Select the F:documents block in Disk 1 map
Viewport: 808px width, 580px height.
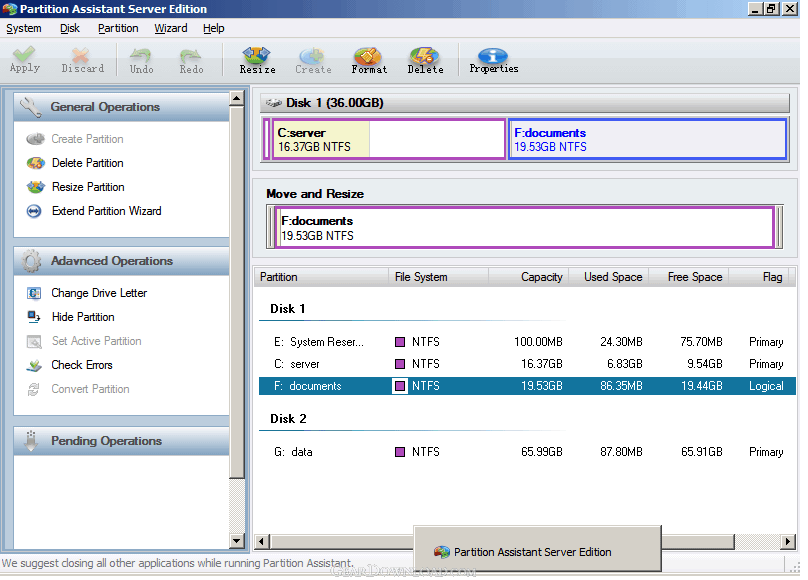[x=648, y=139]
